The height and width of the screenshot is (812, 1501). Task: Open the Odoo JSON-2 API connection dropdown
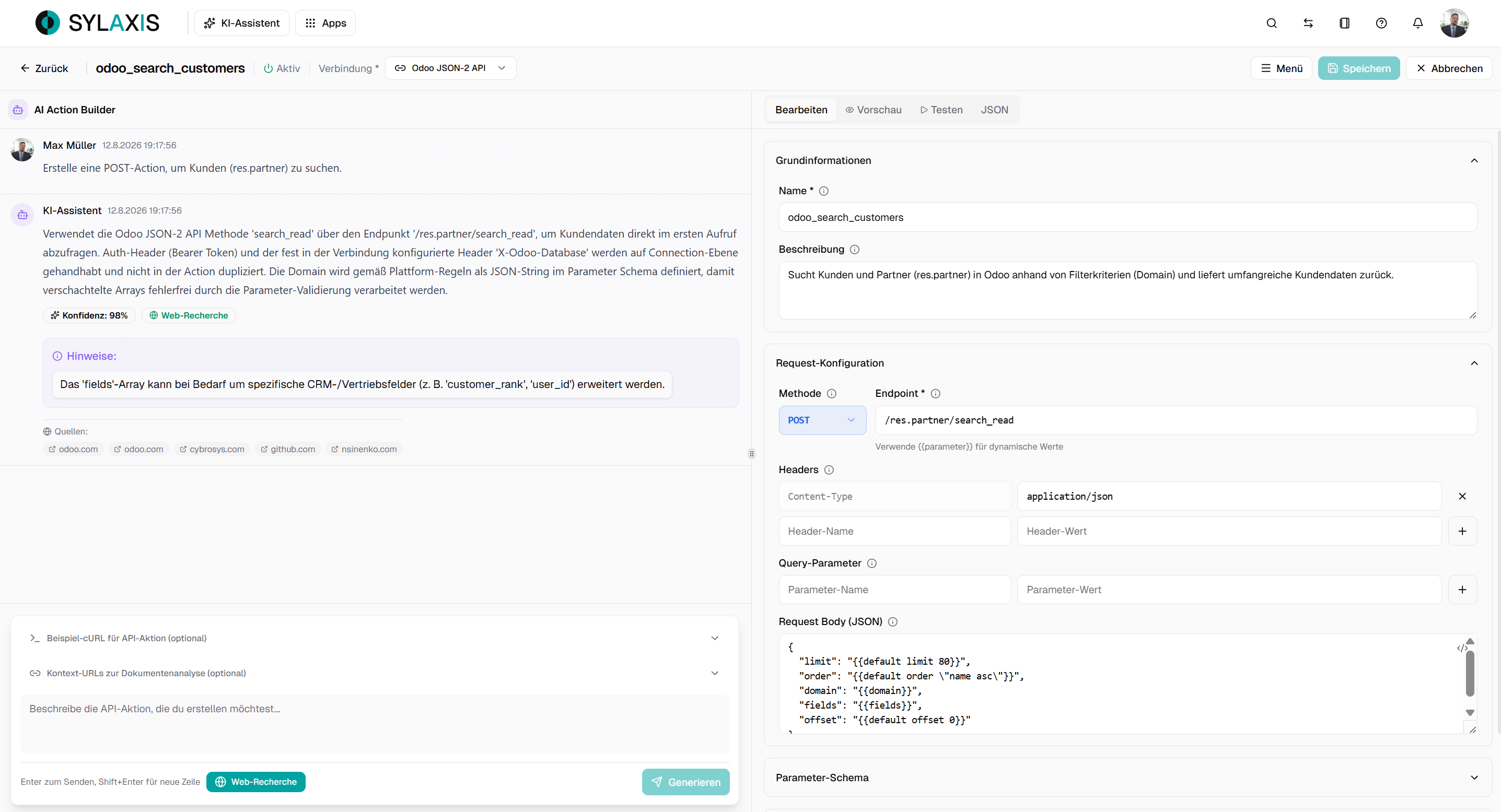[450, 68]
